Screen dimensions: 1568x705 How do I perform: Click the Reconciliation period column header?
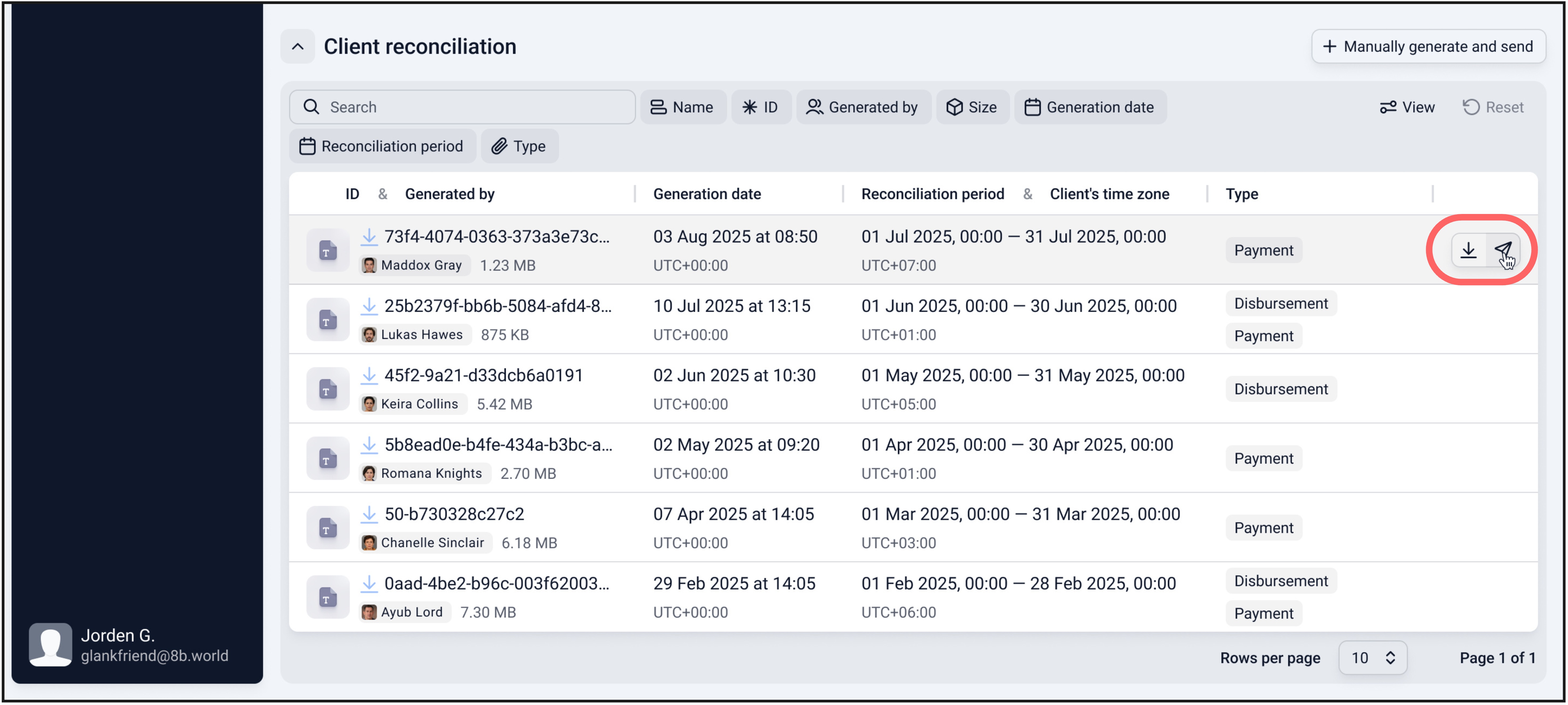pyautogui.click(x=933, y=194)
